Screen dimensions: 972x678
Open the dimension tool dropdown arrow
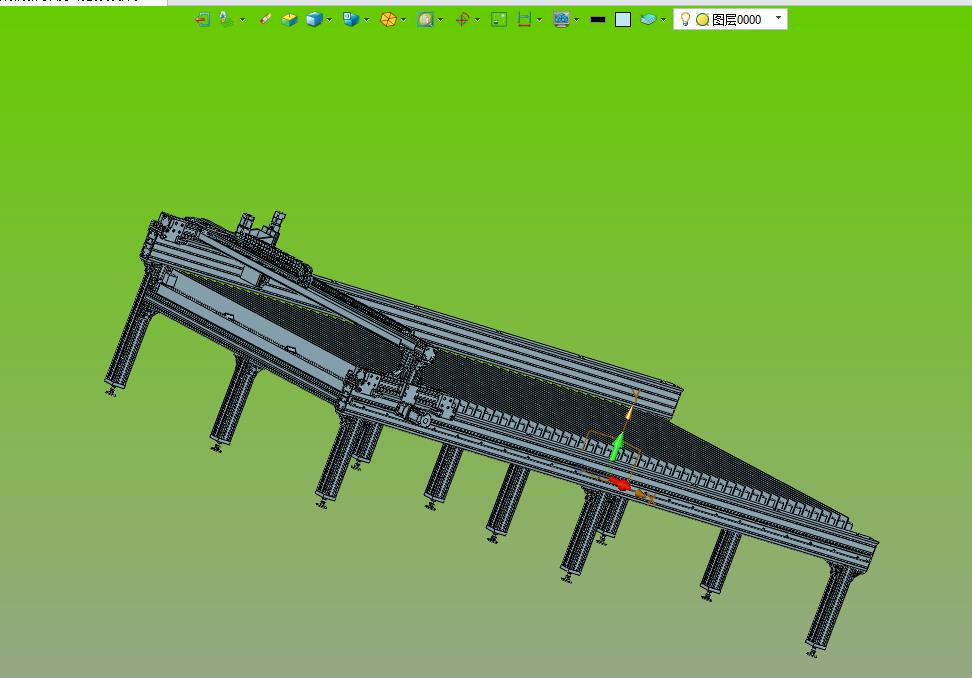coord(539,20)
